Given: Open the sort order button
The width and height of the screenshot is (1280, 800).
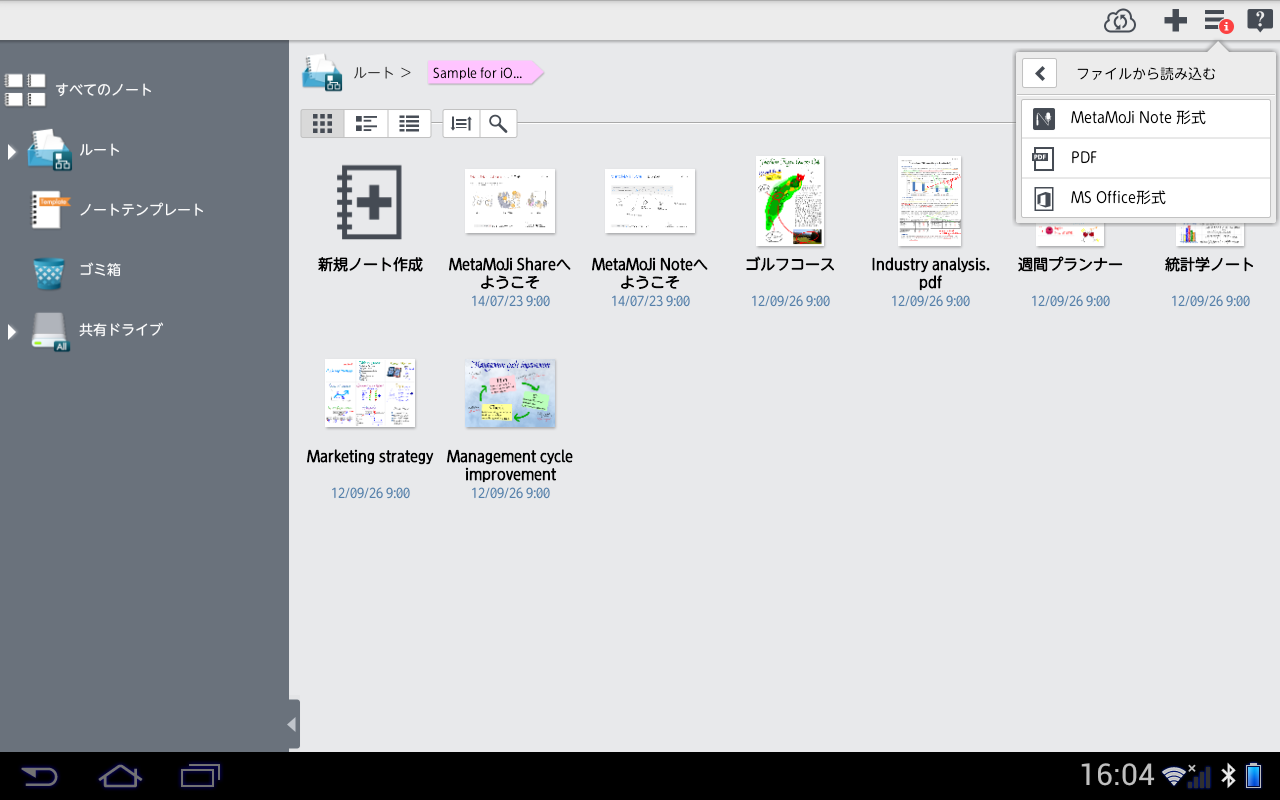Looking at the screenshot, I should pos(461,124).
